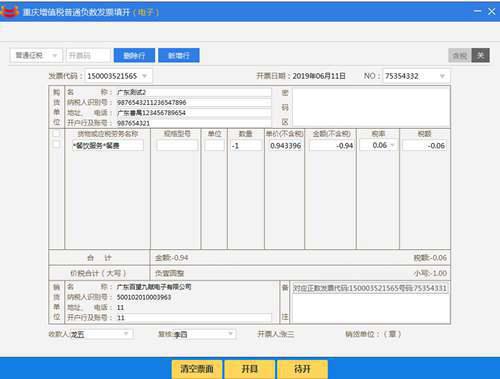Open the 普通征税 taxation type dropdown

tap(36, 55)
